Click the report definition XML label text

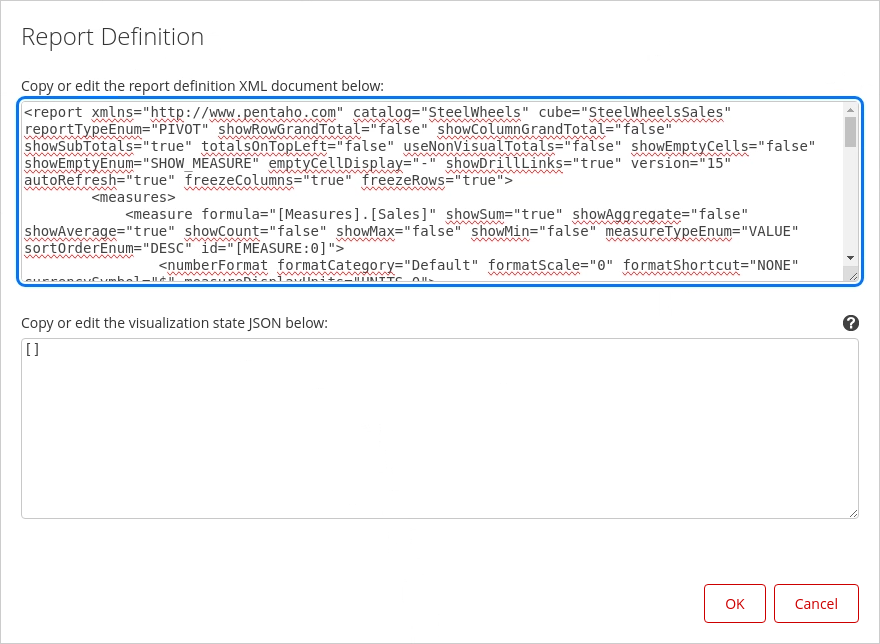tap(202, 86)
